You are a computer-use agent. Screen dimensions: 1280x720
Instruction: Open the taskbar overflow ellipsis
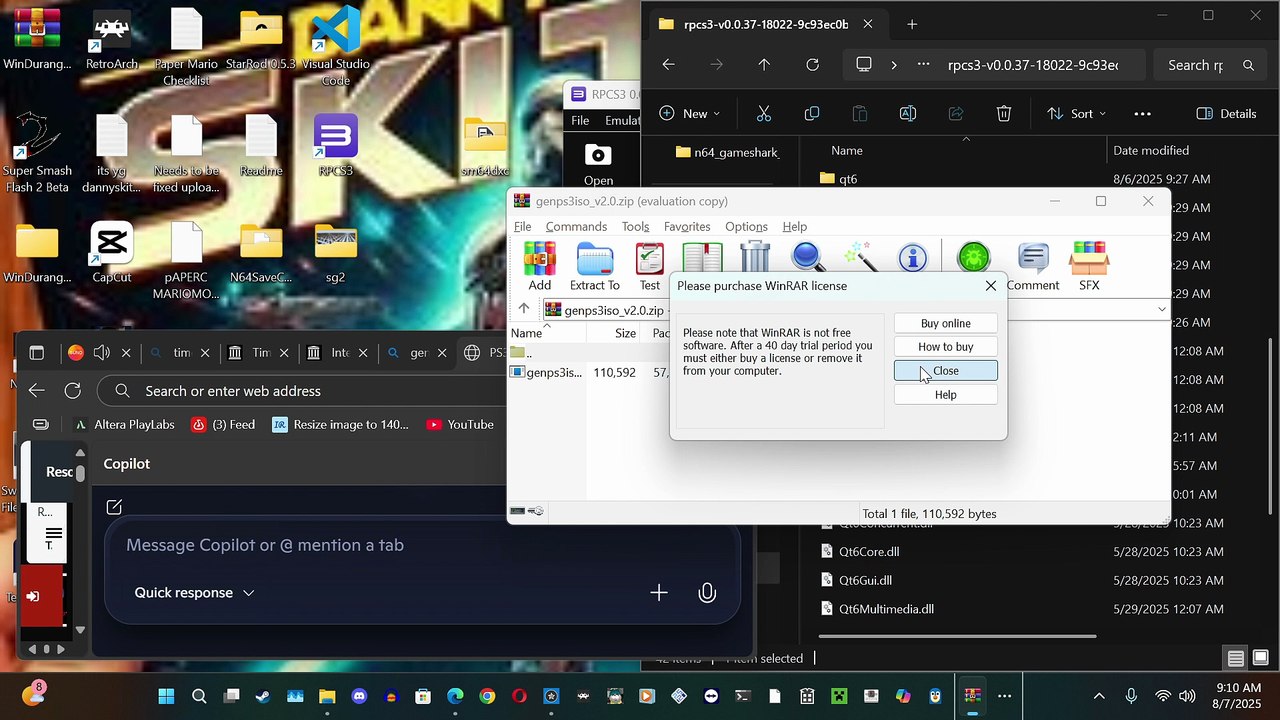point(1005,696)
